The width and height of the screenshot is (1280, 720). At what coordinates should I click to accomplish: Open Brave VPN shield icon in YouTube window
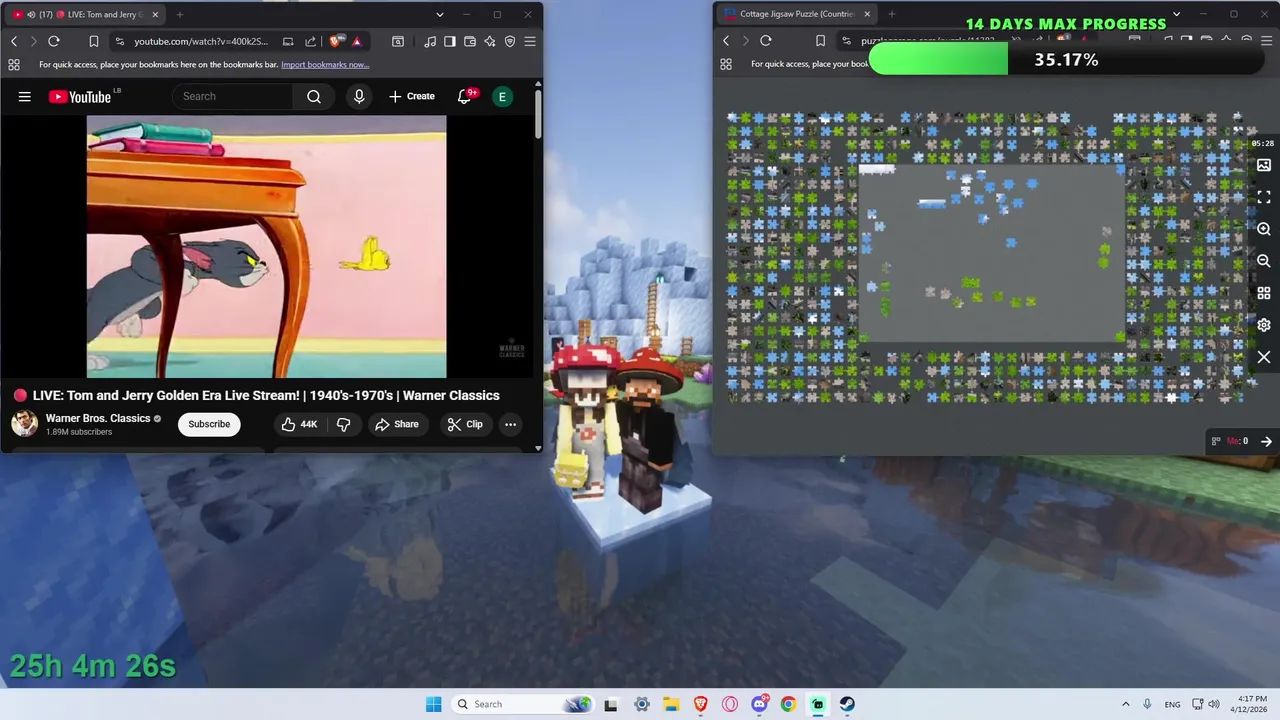510,41
